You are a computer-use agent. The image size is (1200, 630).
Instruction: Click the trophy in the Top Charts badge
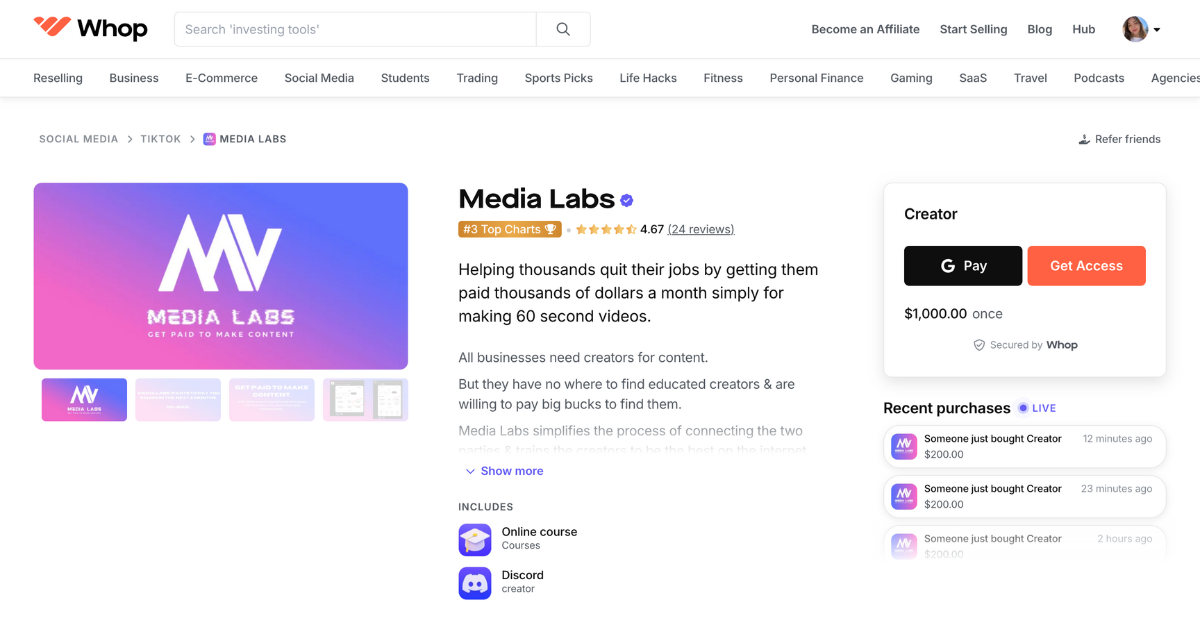coord(549,229)
